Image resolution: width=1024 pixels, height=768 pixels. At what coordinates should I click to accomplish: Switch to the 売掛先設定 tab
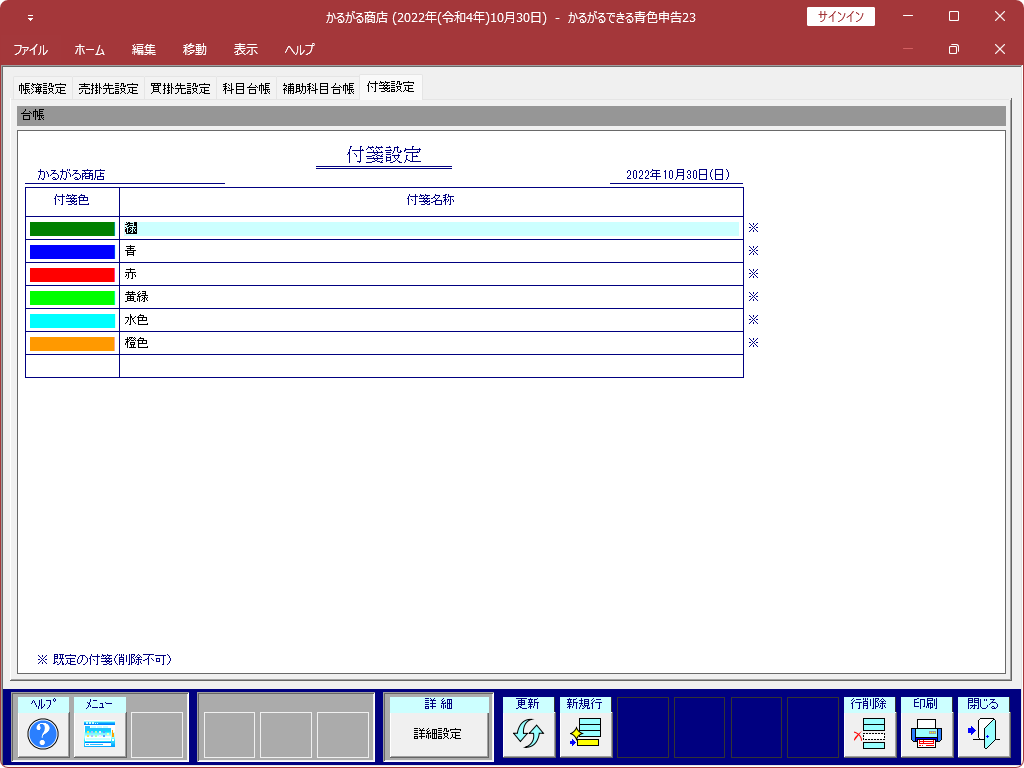[x=108, y=89]
